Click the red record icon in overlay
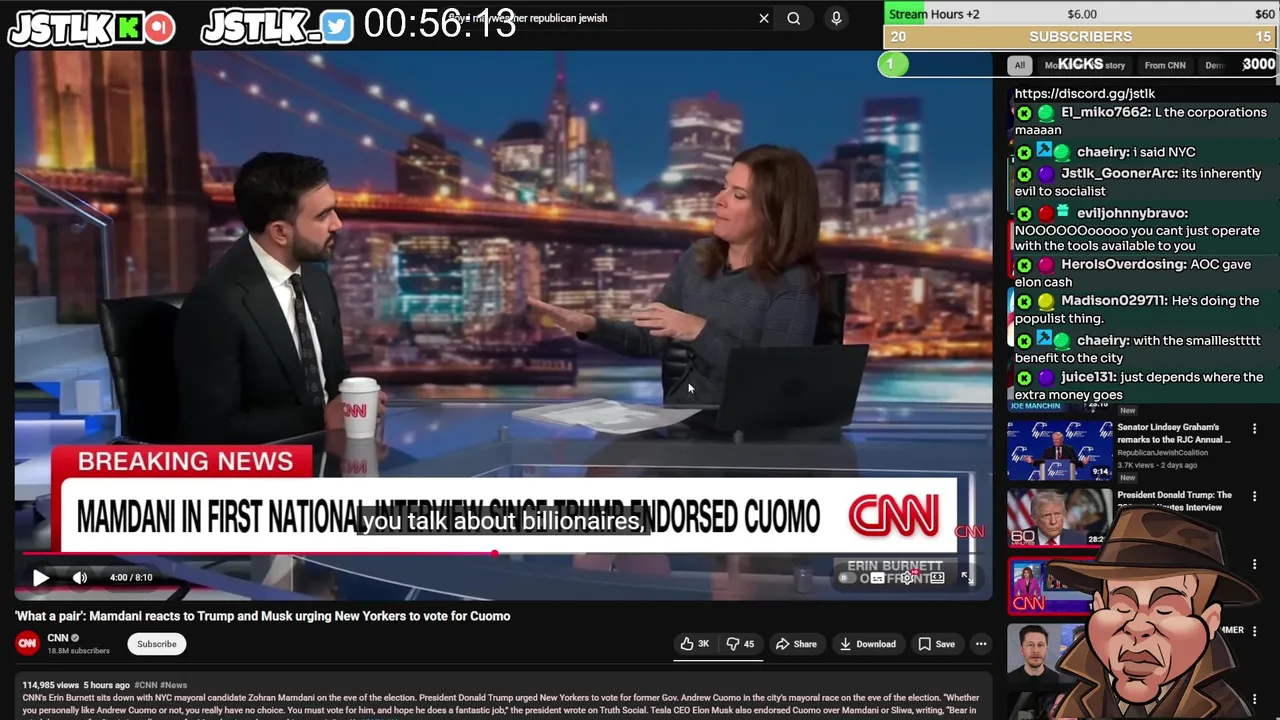Screen dimensions: 1280x720 click(x=160, y=28)
